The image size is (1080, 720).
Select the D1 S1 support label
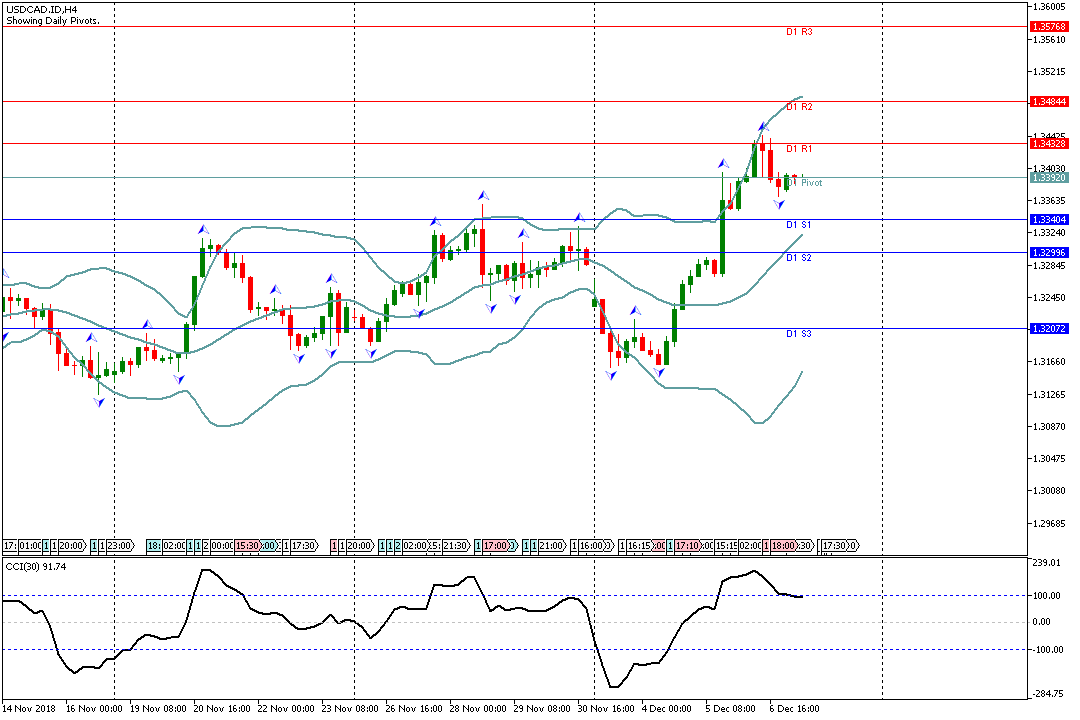pos(798,225)
